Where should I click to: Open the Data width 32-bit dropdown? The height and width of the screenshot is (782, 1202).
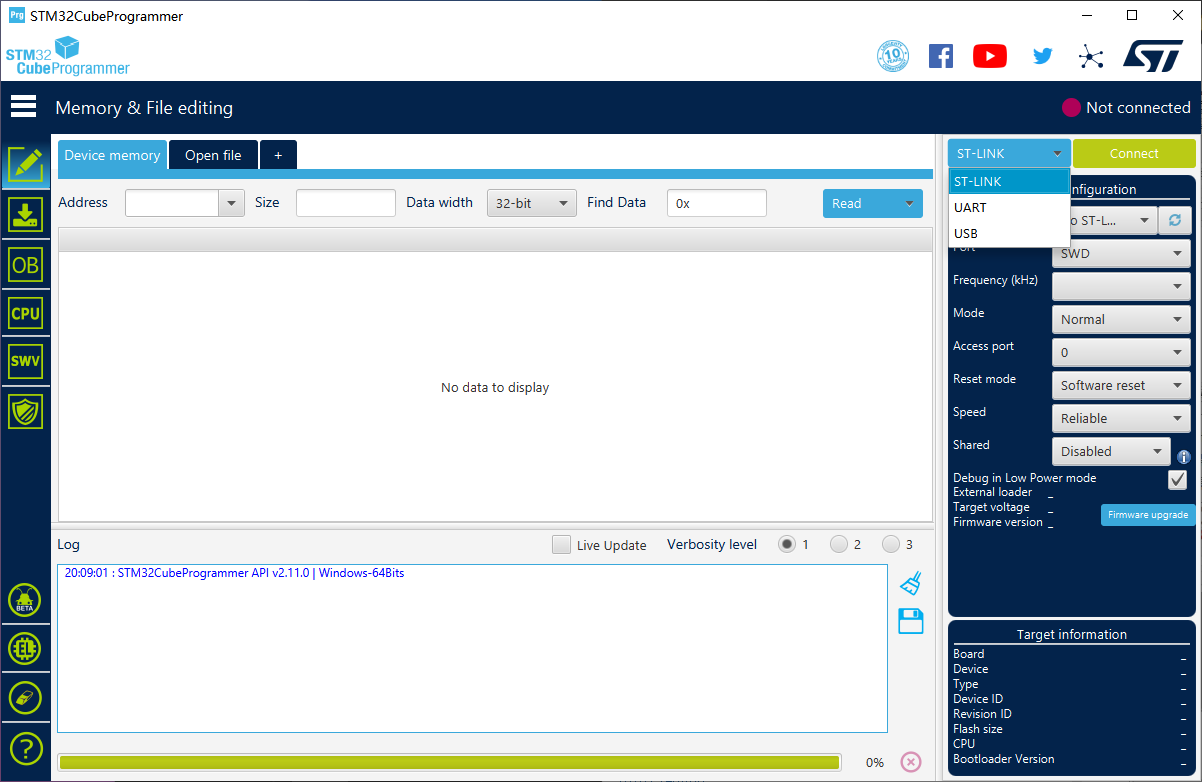[x=532, y=203]
